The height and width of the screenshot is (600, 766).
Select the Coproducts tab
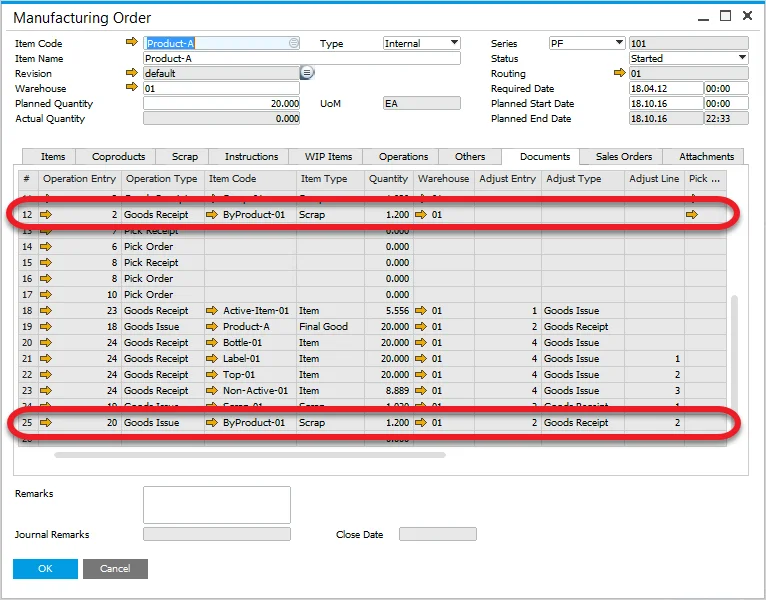pyautogui.click(x=118, y=156)
